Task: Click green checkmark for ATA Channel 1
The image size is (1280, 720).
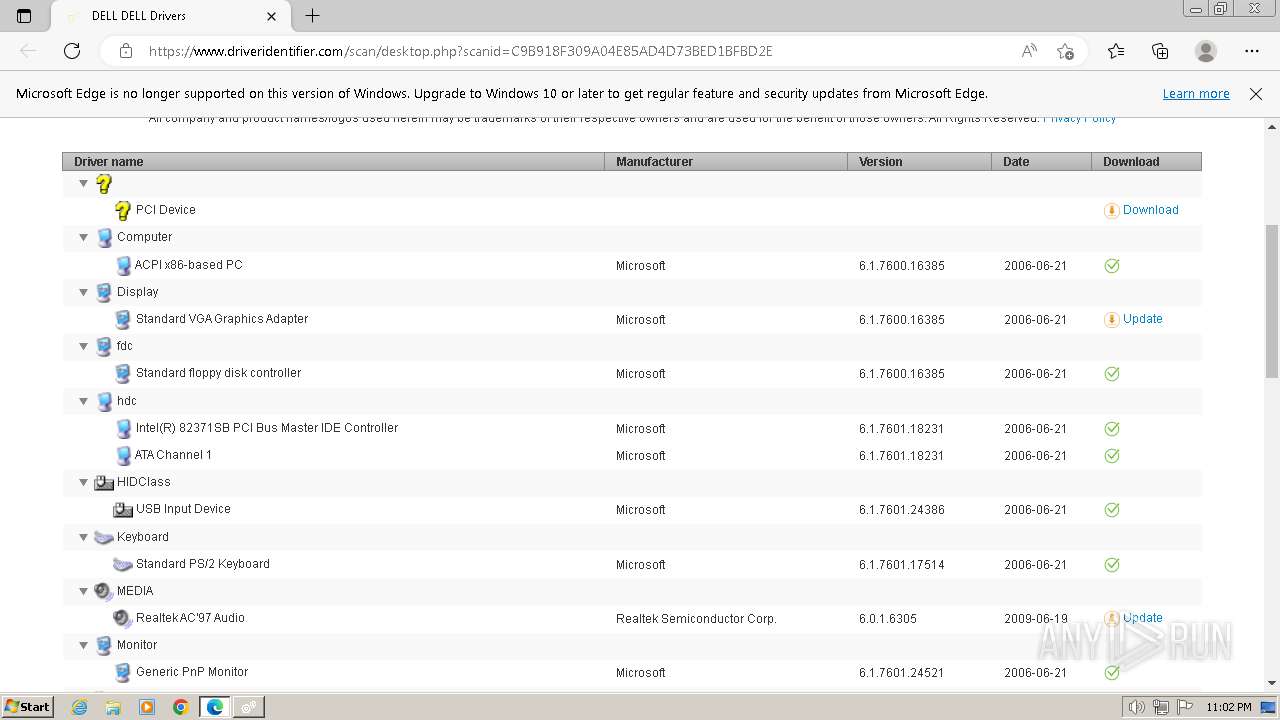Action: click(1111, 456)
